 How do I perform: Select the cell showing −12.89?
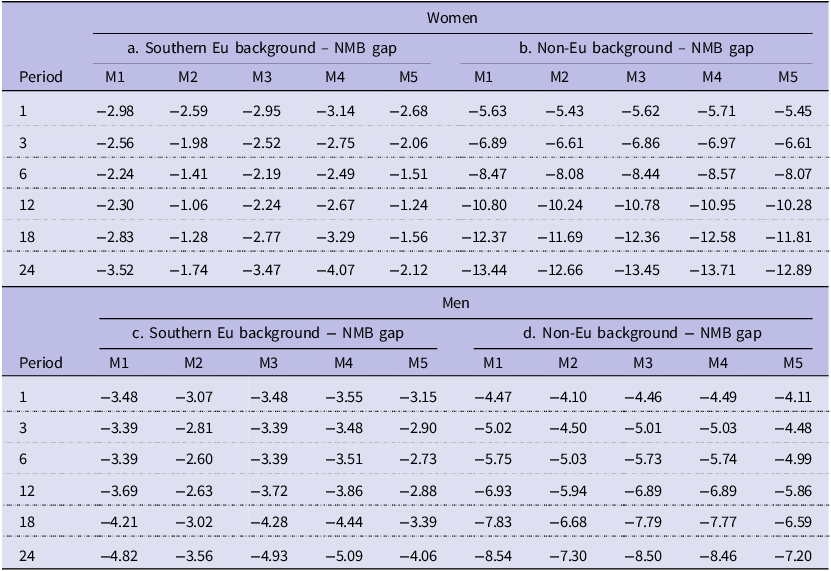(x=789, y=270)
